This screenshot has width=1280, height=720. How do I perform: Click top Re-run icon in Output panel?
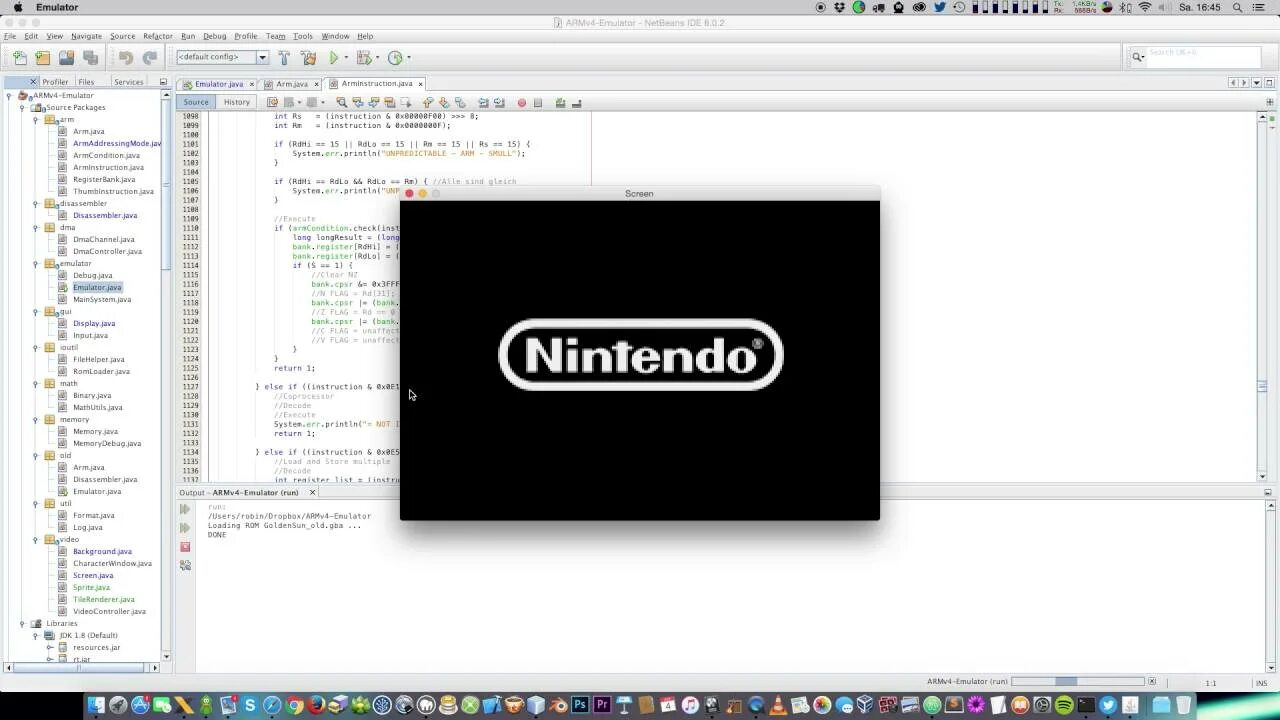(185, 509)
